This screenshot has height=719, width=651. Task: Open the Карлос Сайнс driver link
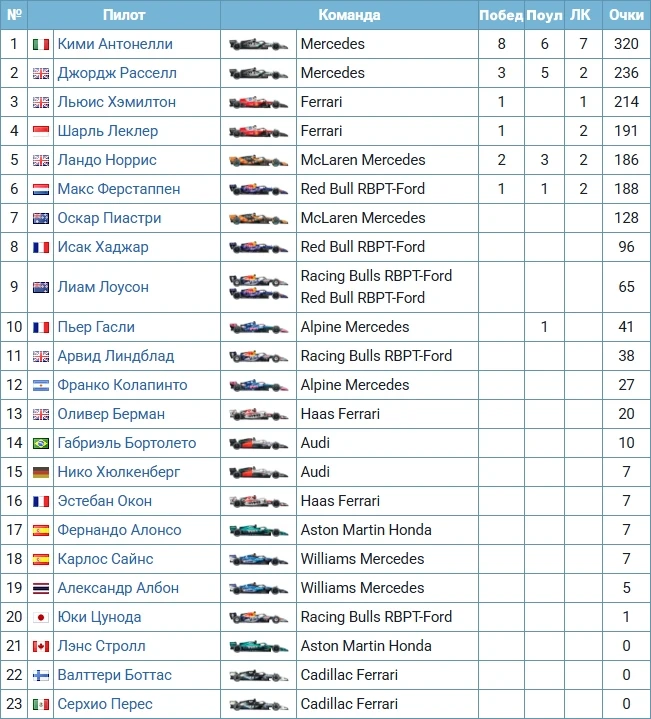coord(105,559)
